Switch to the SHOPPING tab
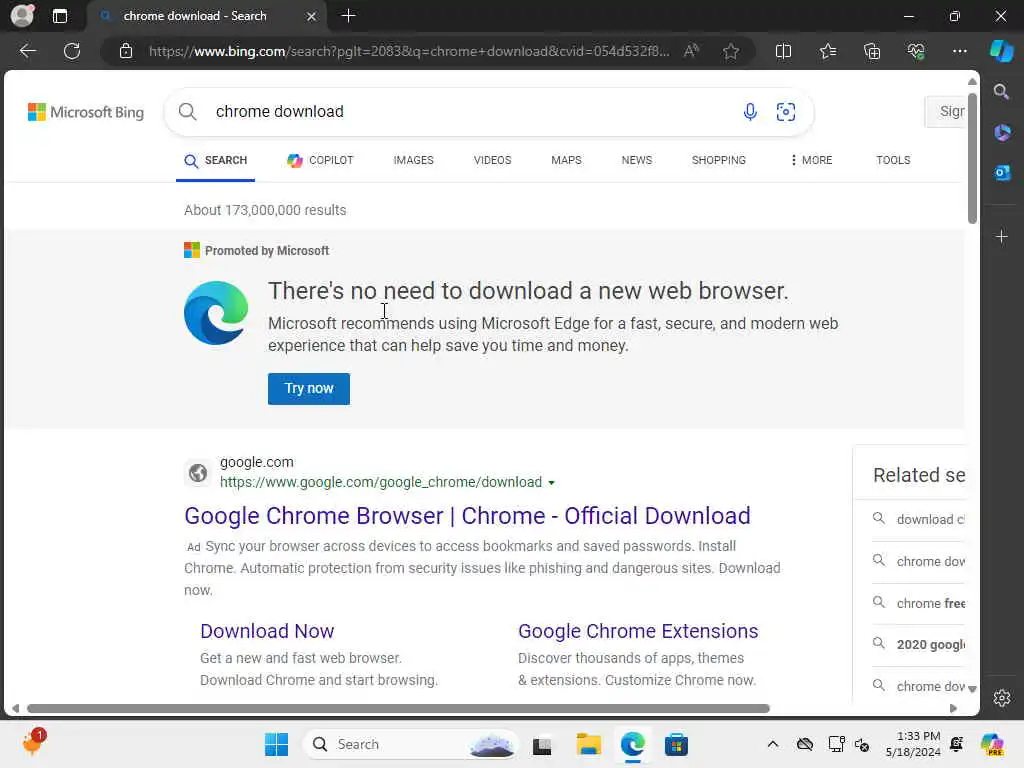 click(718, 161)
